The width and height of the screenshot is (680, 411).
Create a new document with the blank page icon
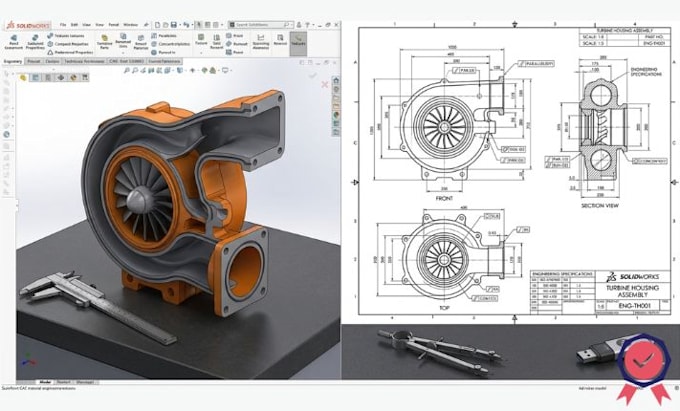pos(157,25)
